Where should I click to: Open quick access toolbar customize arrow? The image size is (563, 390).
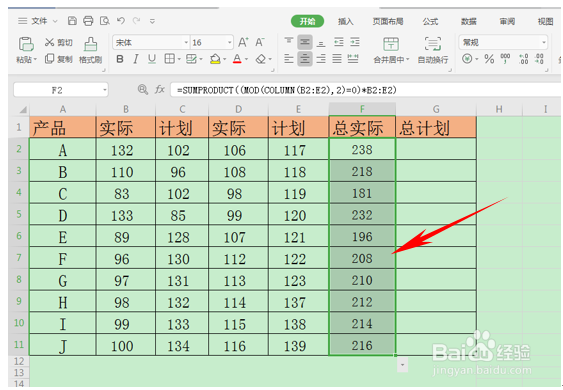coord(152,21)
